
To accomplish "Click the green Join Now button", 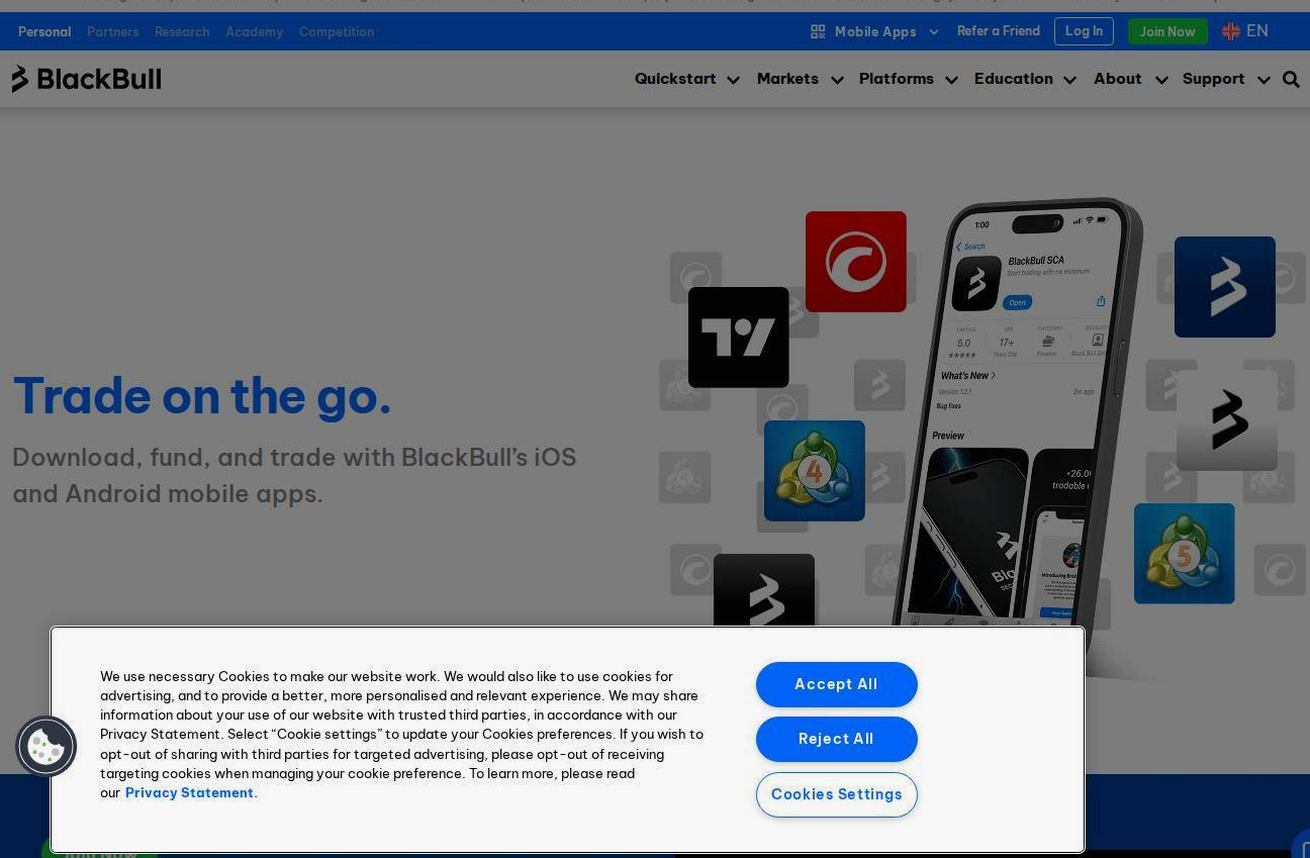I will point(1167,32).
